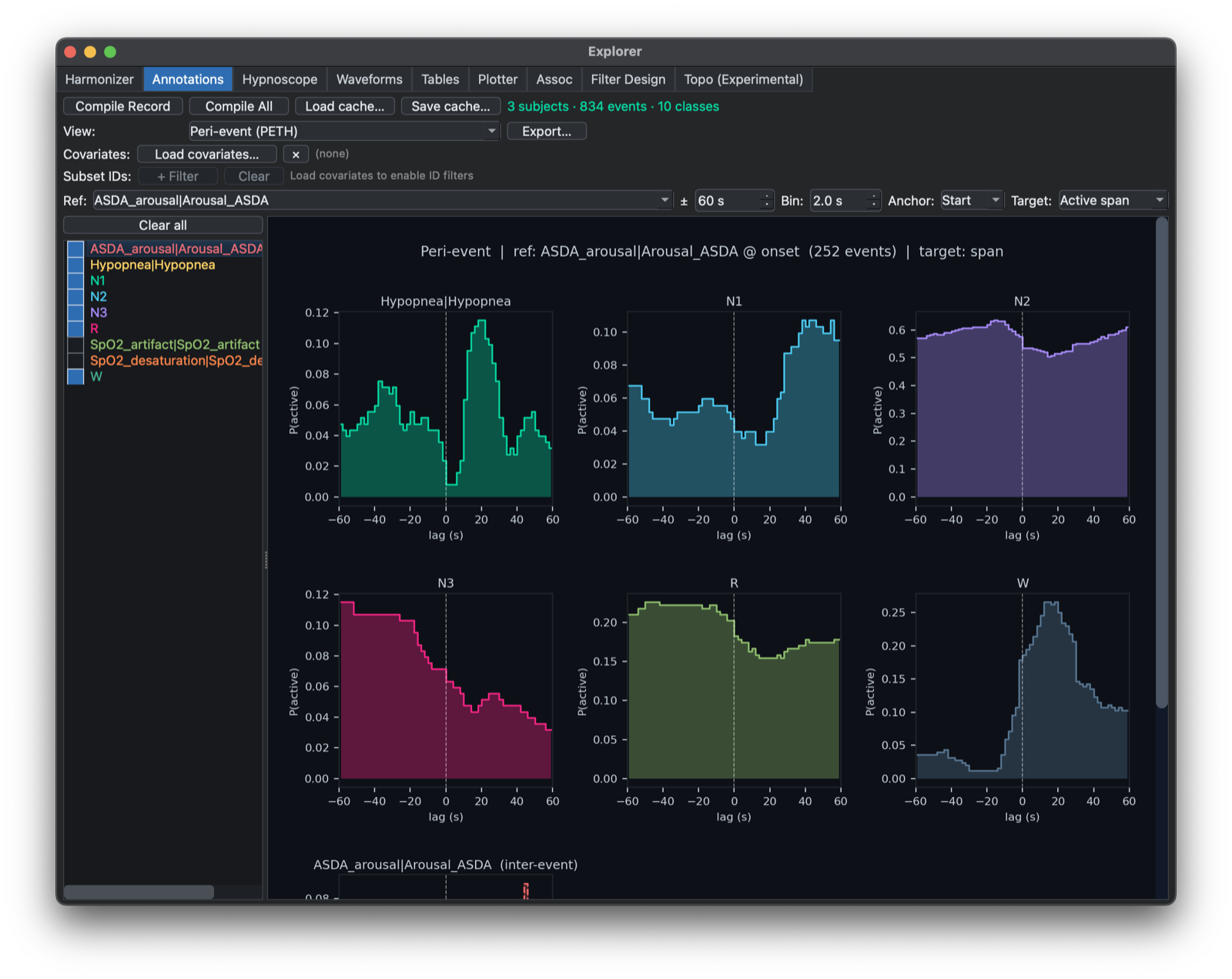
Task: Click the "3 subjects · 834 events · 10 classes" status text
Action: [613, 106]
